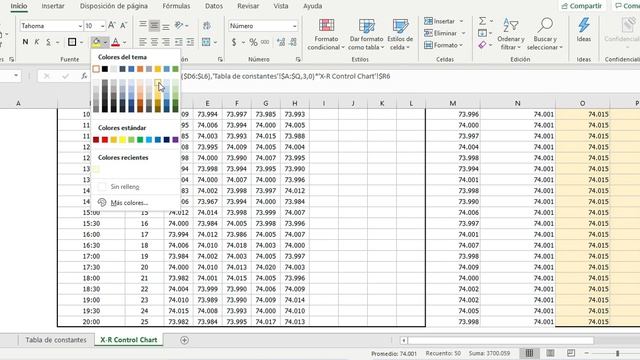This screenshot has width=640, height=360.
Task: Align text to the left
Action: 142,42
